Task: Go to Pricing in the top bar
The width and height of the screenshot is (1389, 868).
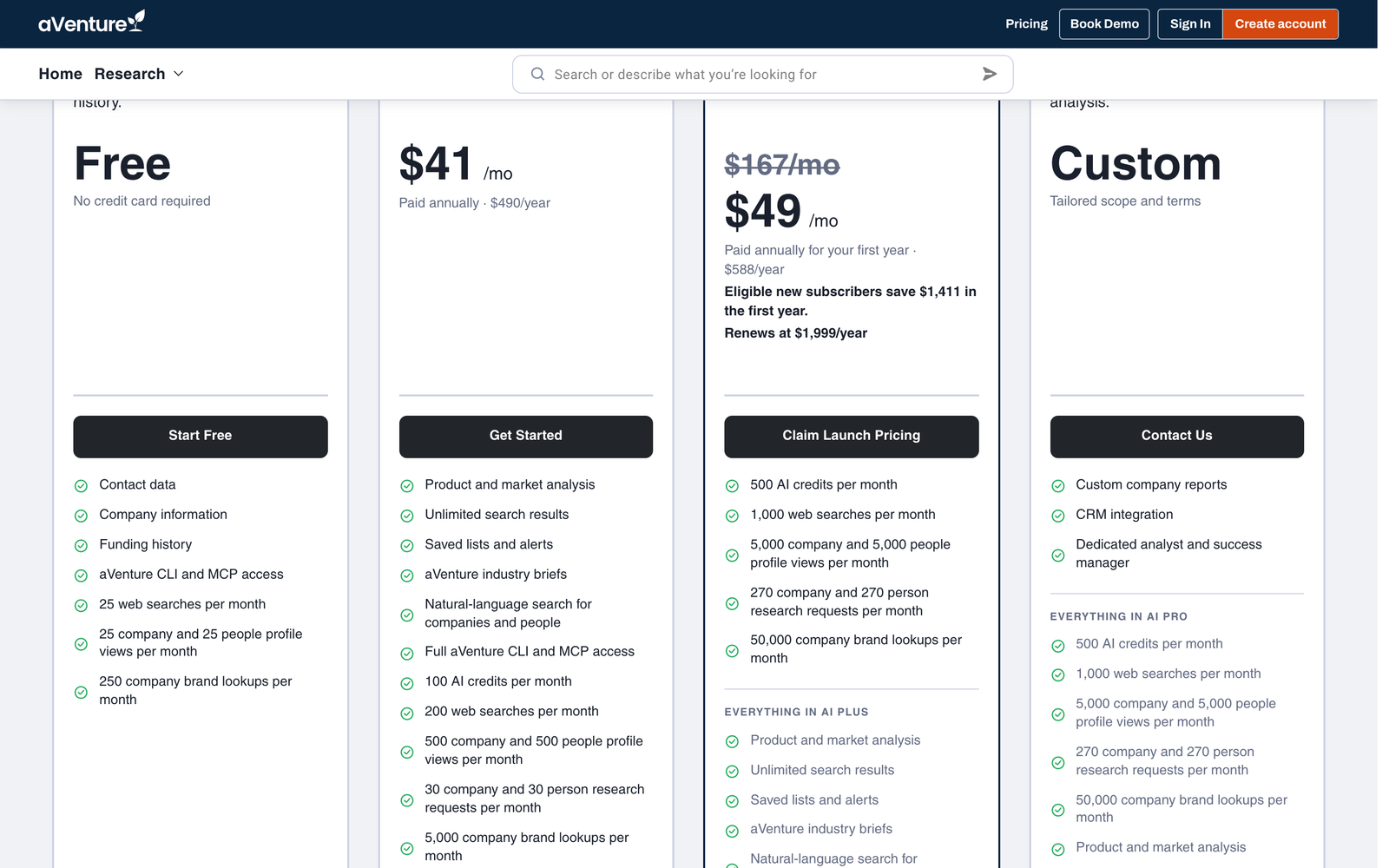Action: 1026,23
